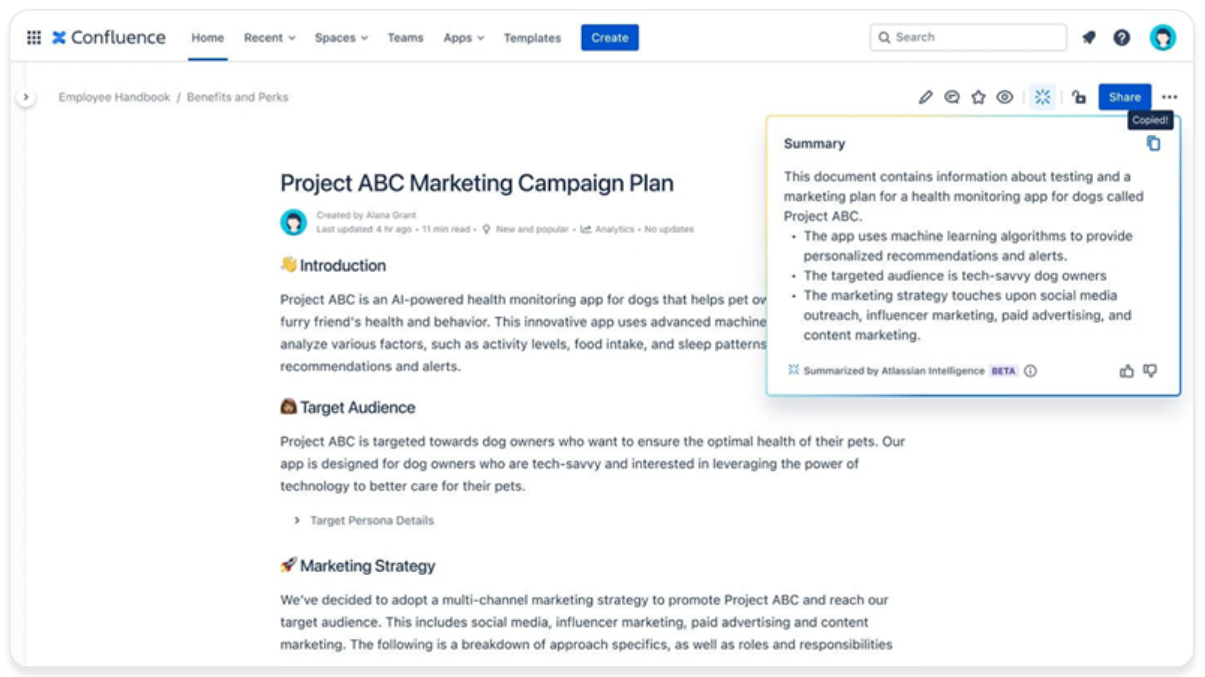
Task: Click the edit pencil icon
Action: pos(925,97)
